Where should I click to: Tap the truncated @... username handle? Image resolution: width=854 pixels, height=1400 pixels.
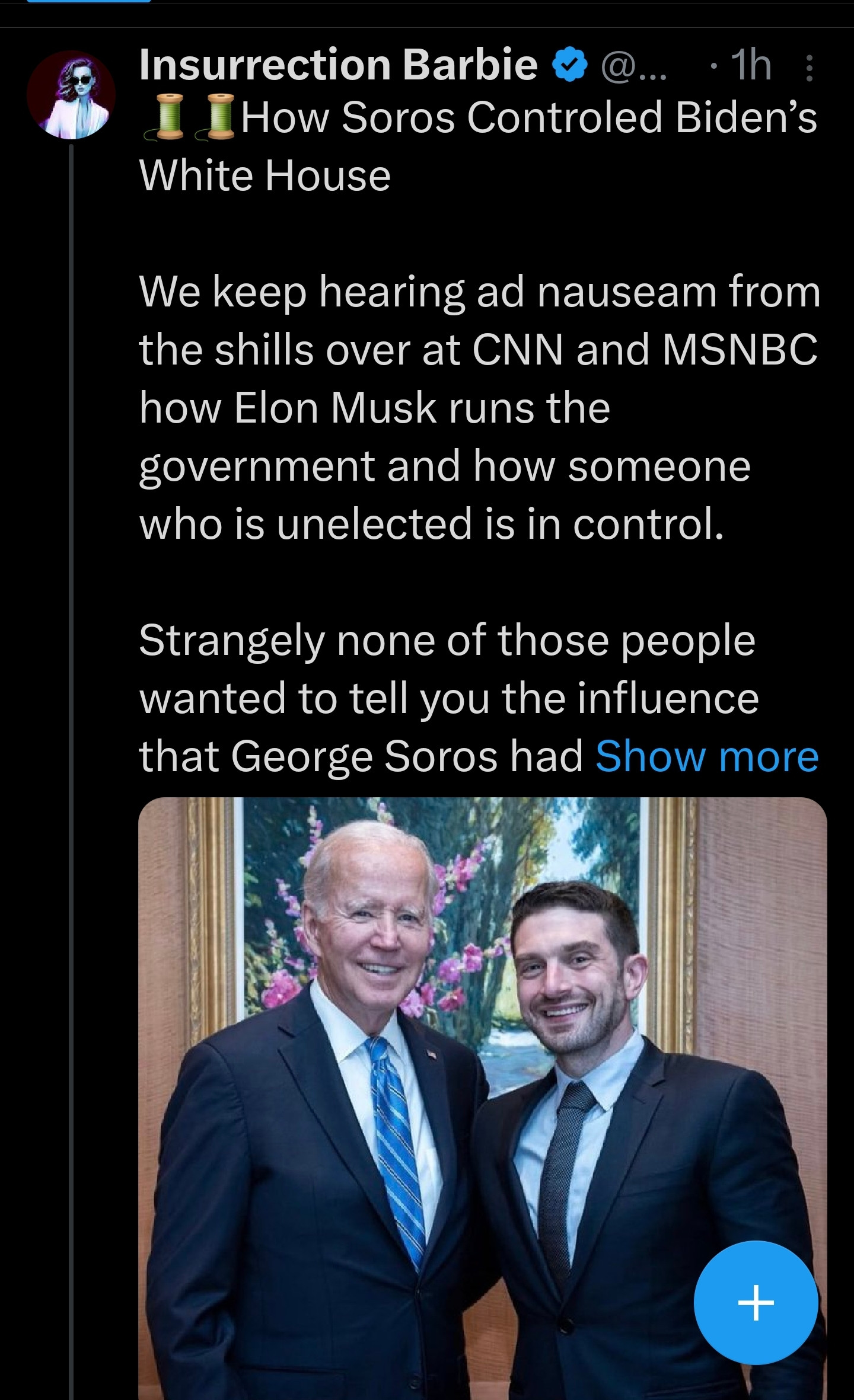pyautogui.click(x=634, y=66)
